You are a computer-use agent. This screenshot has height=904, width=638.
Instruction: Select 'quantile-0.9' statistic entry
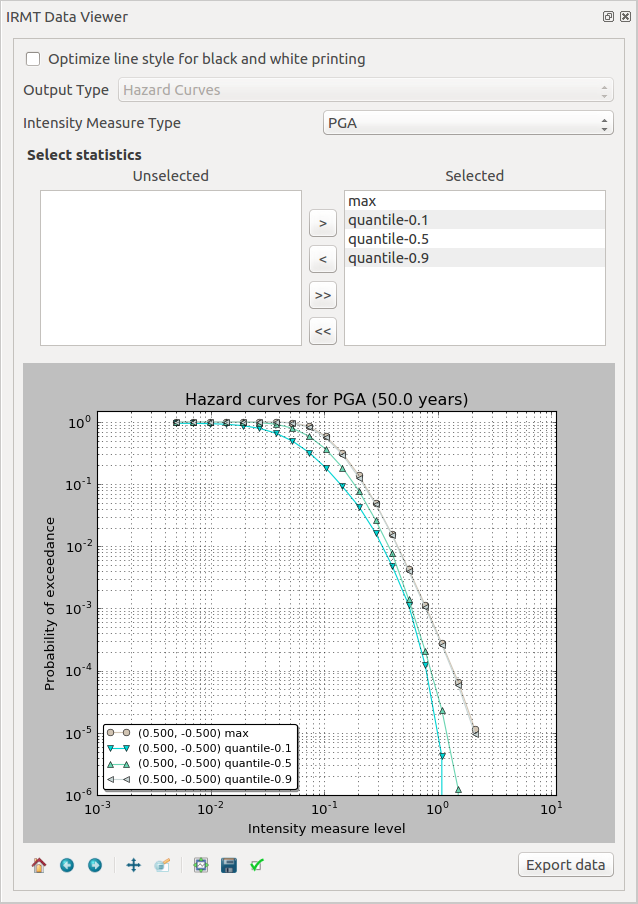point(474,258)
